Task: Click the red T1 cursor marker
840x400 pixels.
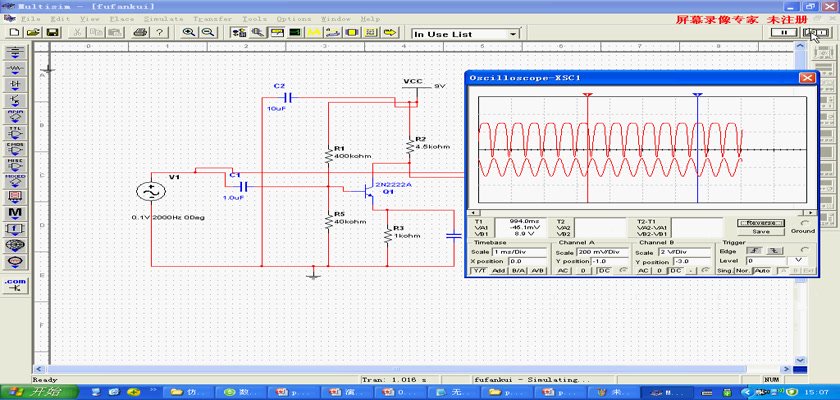Action: (x=588, y=95)
